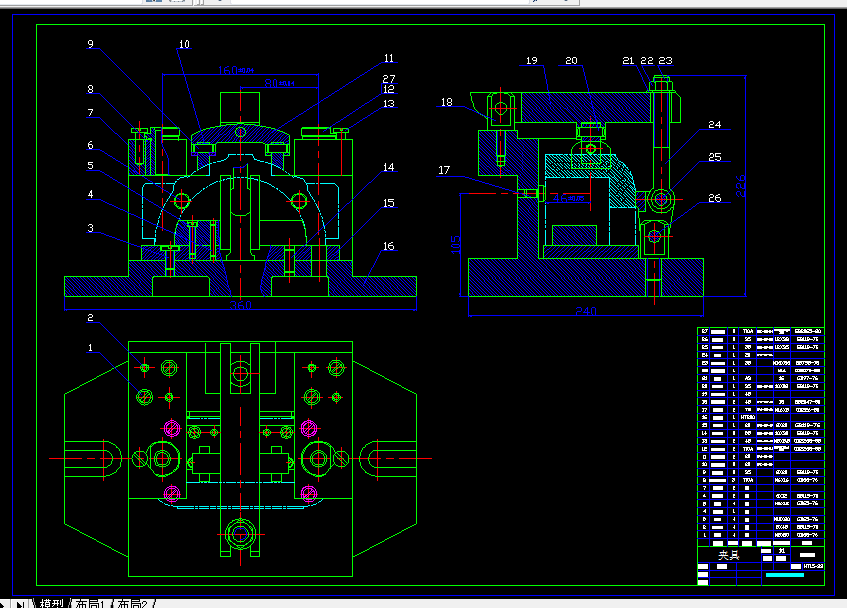Image resolution: width=847 pixels, height=608 pixels.
Task: Click part balloon number 13
Action: (x=389, y=103)
